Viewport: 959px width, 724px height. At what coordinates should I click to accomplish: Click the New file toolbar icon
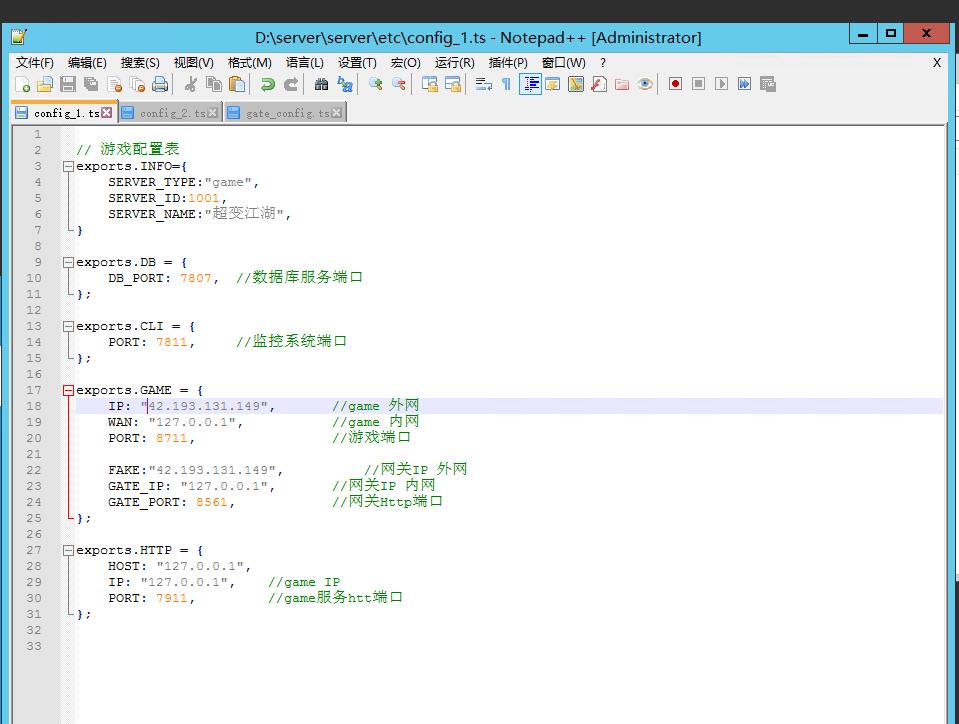[x=22, y=85]
